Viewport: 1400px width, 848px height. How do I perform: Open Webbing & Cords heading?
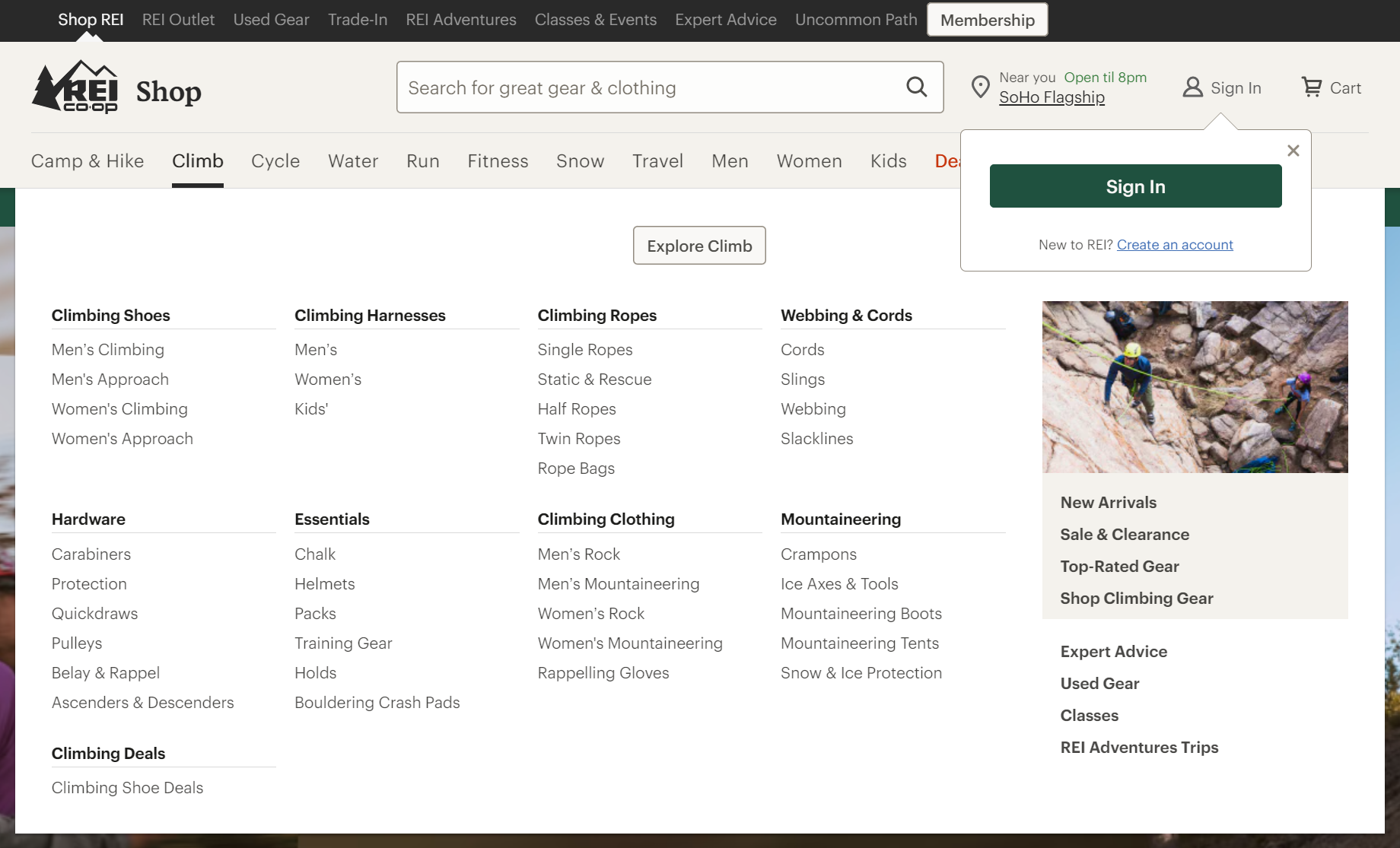click(x=846, y=316)
